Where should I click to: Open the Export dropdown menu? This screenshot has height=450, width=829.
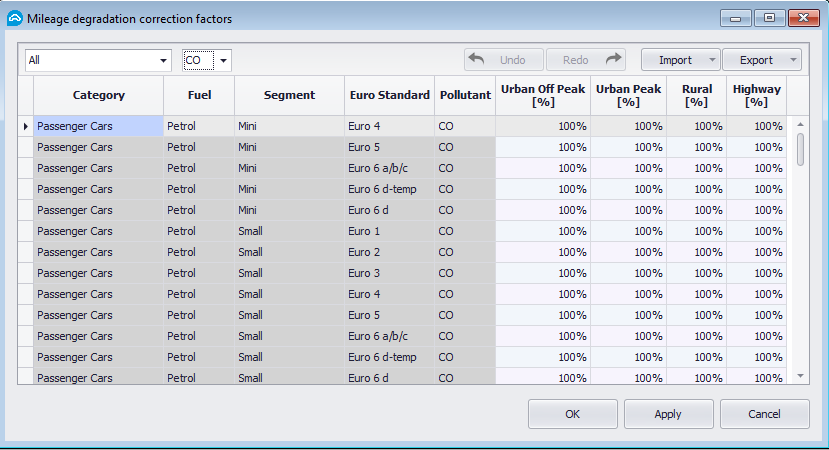pos(762,60)
